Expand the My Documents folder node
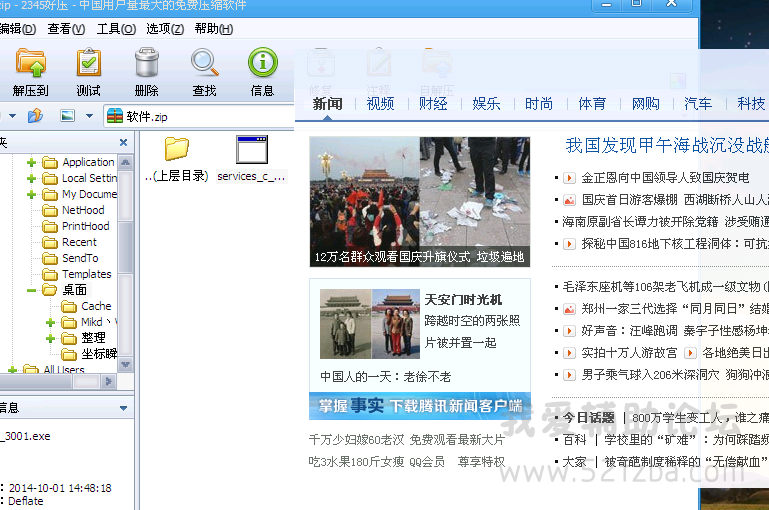 pos(31,195)
